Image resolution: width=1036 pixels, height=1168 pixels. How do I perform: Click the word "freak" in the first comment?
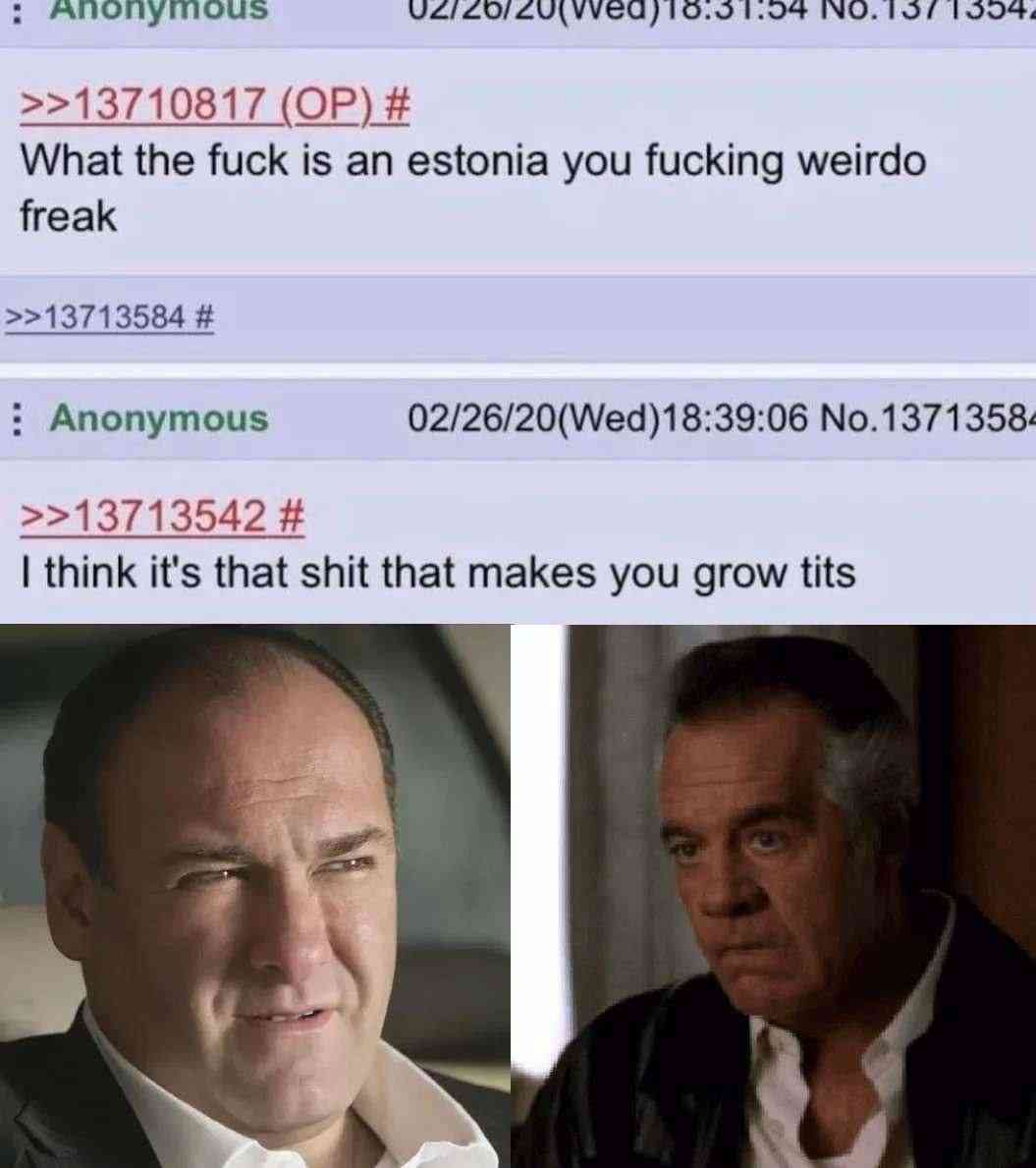(x=69, y=217)
